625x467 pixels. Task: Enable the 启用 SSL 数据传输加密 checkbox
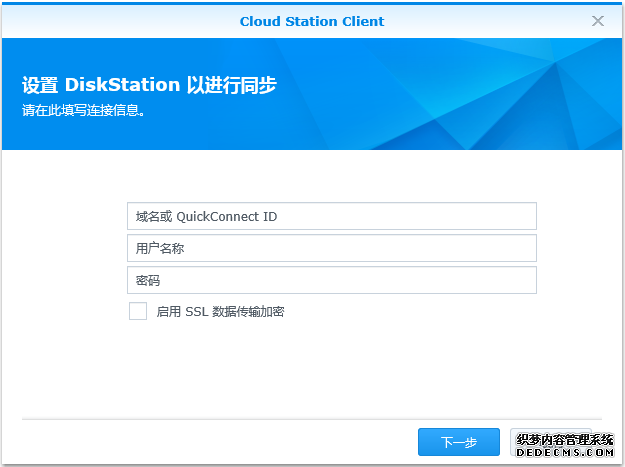pyautogui.click(x=138, y=311)
